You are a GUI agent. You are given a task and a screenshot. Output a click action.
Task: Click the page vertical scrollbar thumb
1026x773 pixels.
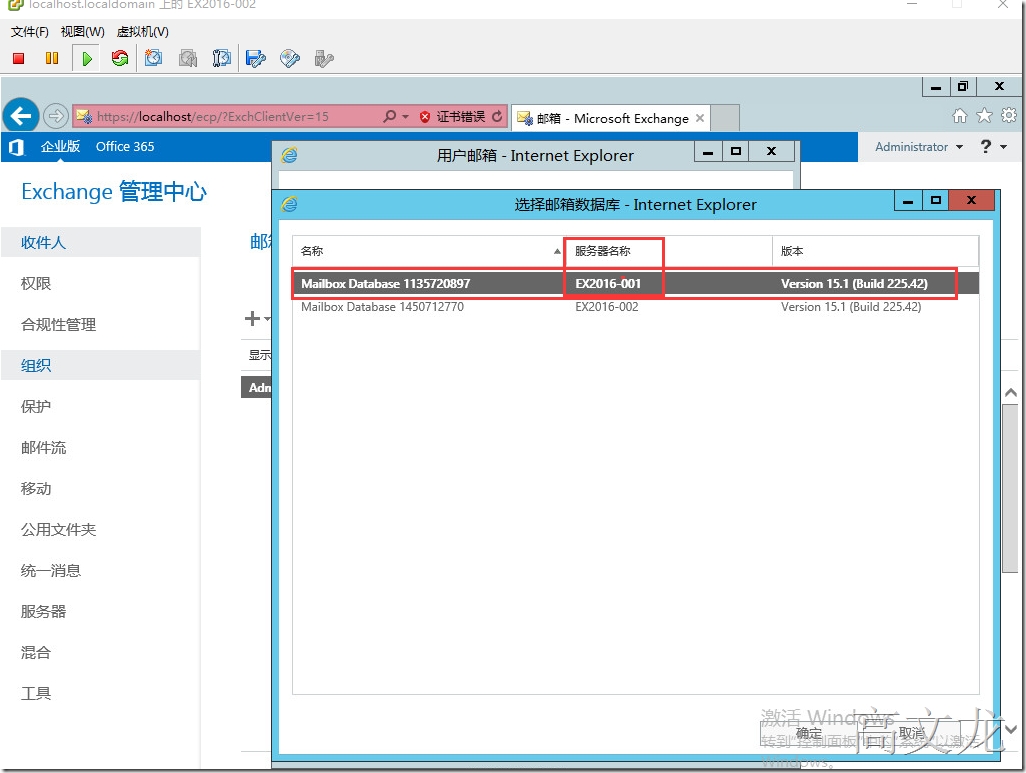pos(1010,488)
